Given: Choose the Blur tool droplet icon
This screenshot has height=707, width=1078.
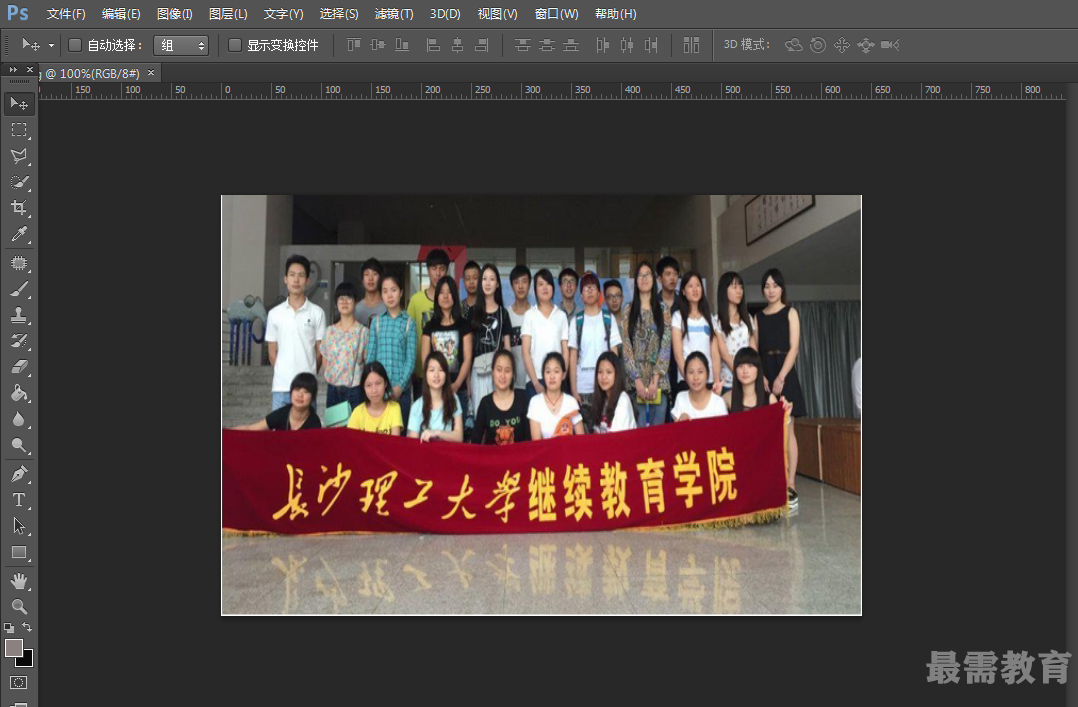Looking at the screenshot, I should (x=19, y=420).
